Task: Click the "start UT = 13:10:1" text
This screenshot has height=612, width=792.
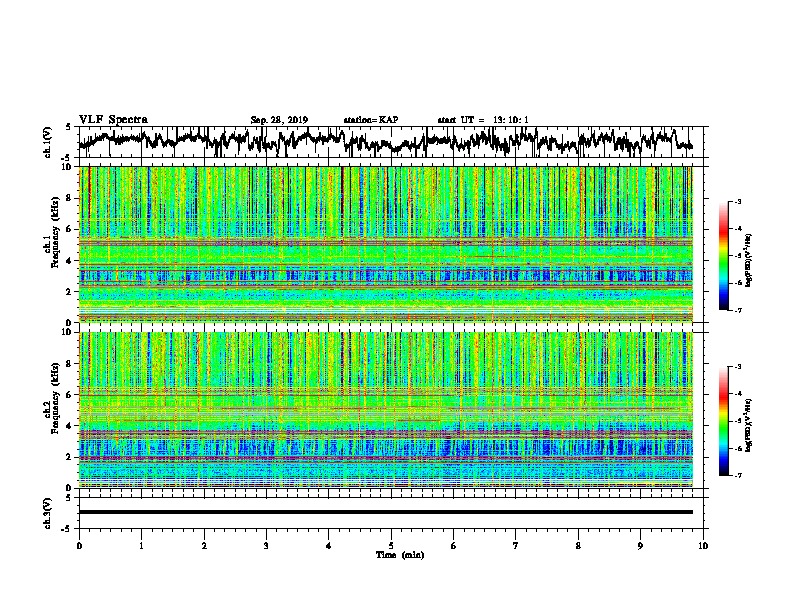Action: (x=483, y=120)
